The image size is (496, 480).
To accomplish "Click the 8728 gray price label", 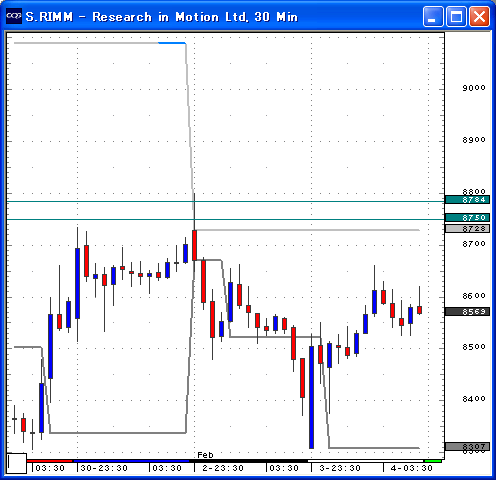I will [x=467, y=228].
